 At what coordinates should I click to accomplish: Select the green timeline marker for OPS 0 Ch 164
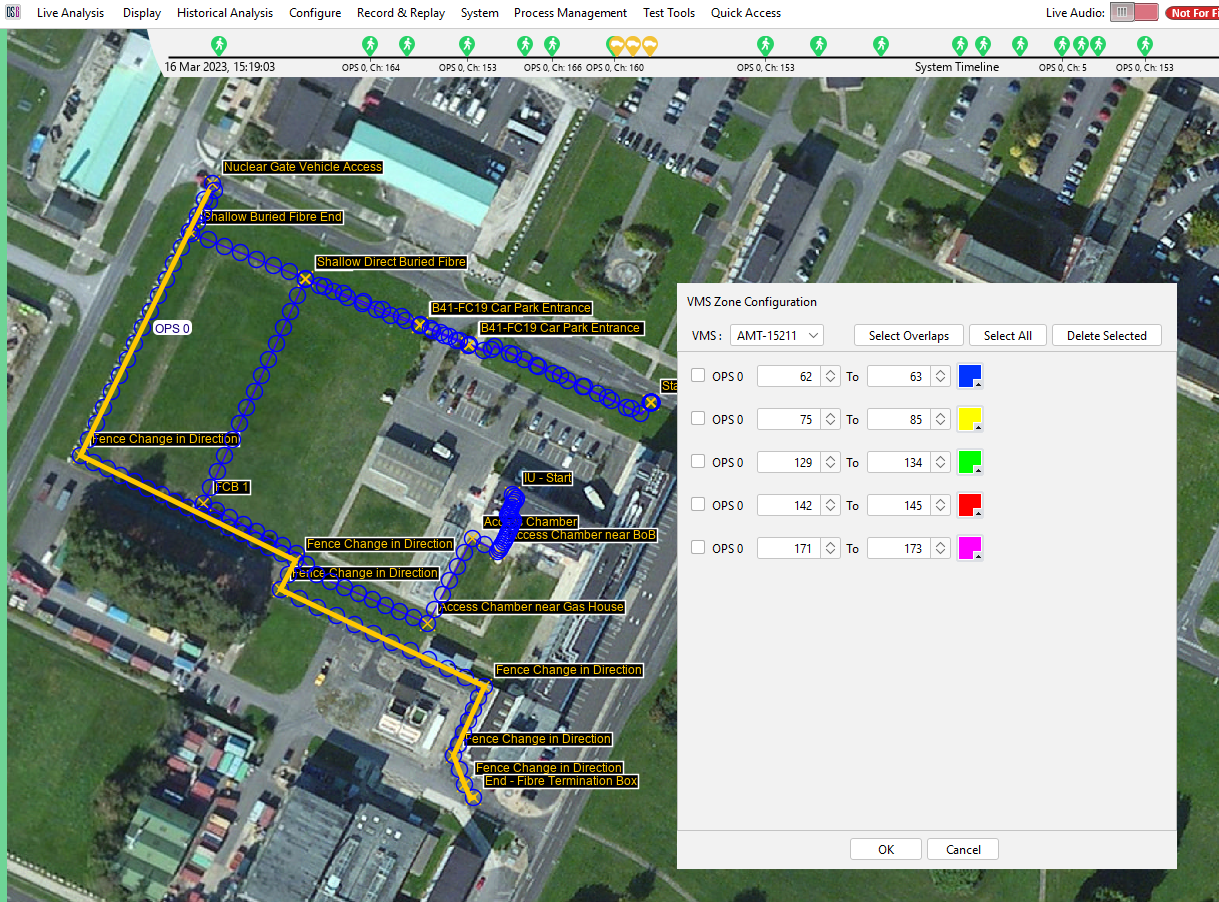click(370, 46)
